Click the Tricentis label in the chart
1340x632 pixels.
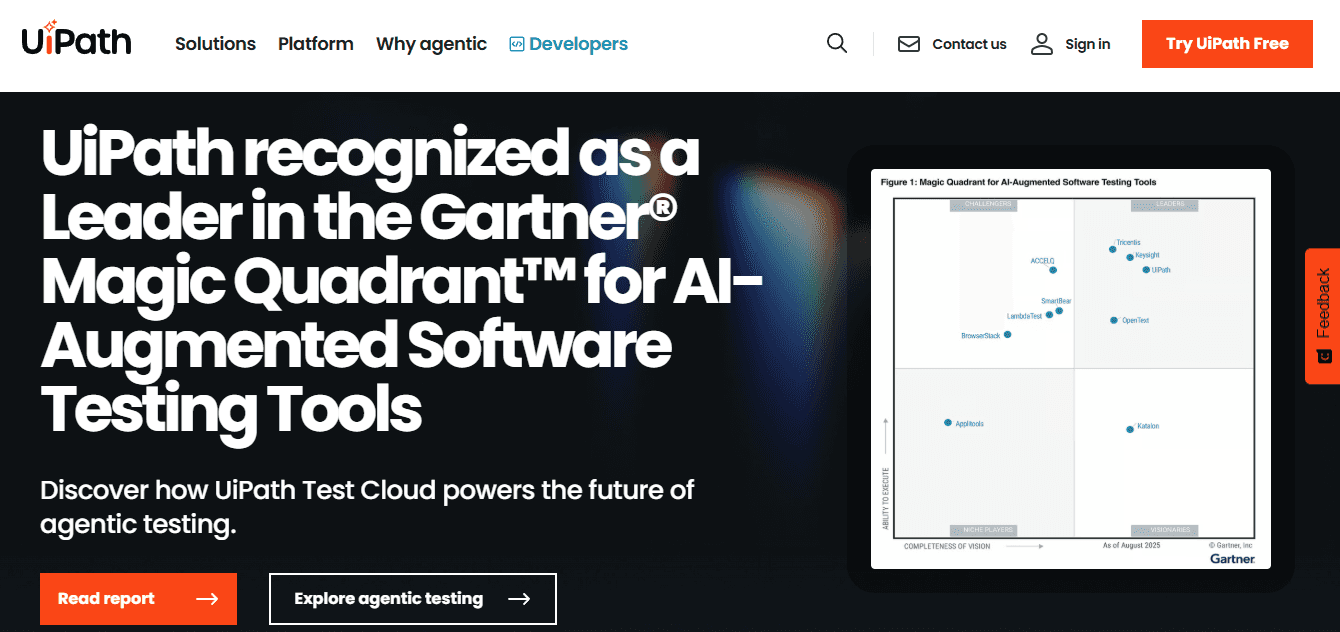(1128, 243)
